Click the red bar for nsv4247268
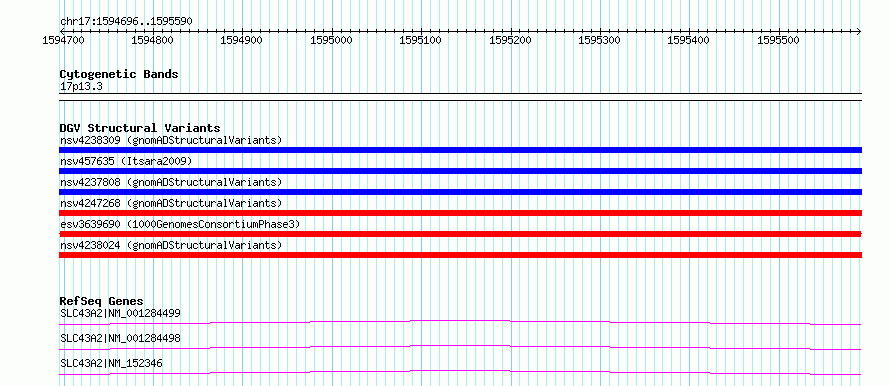Screen dimensions: 890x386 460,213
